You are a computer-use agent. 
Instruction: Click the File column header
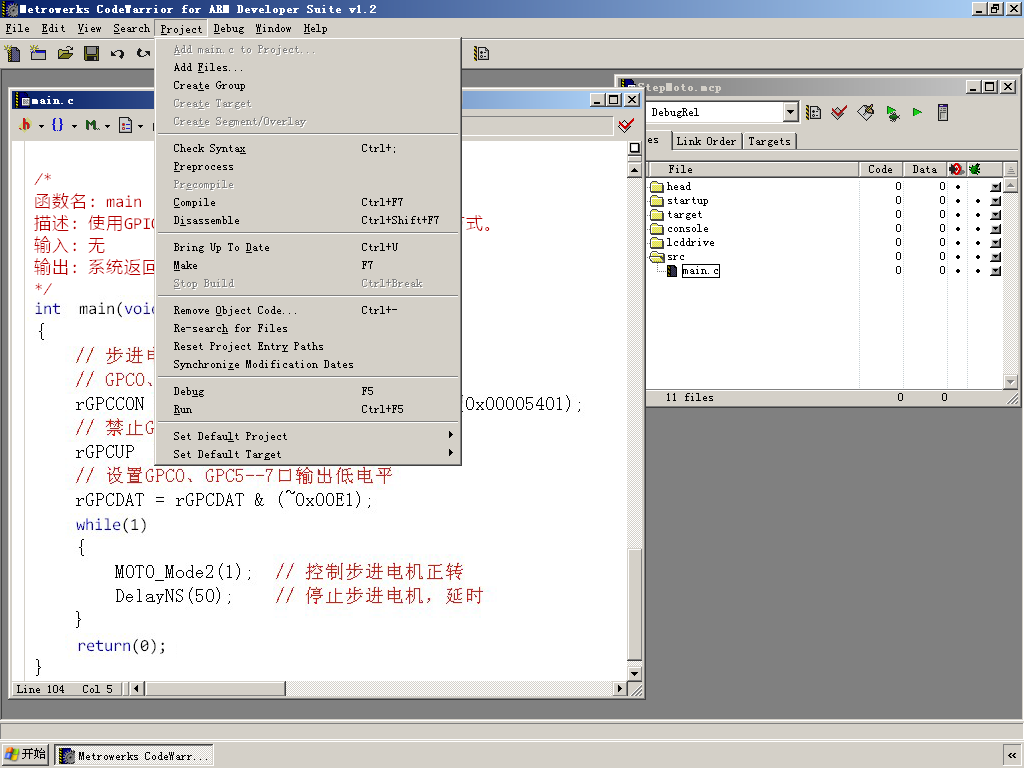[x=752, y=169]
